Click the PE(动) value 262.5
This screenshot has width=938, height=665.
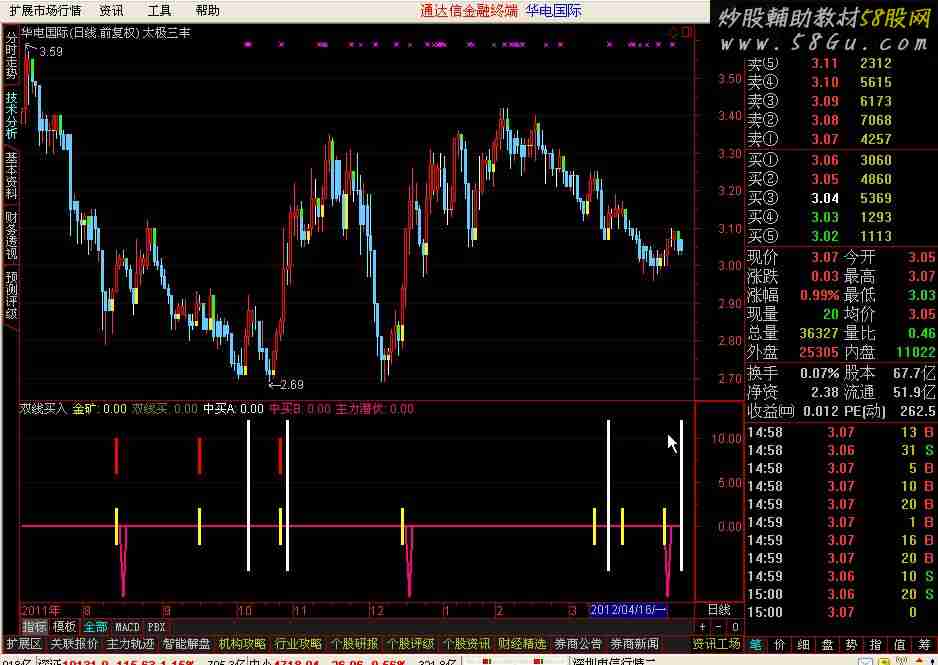[x=919, y=411]
